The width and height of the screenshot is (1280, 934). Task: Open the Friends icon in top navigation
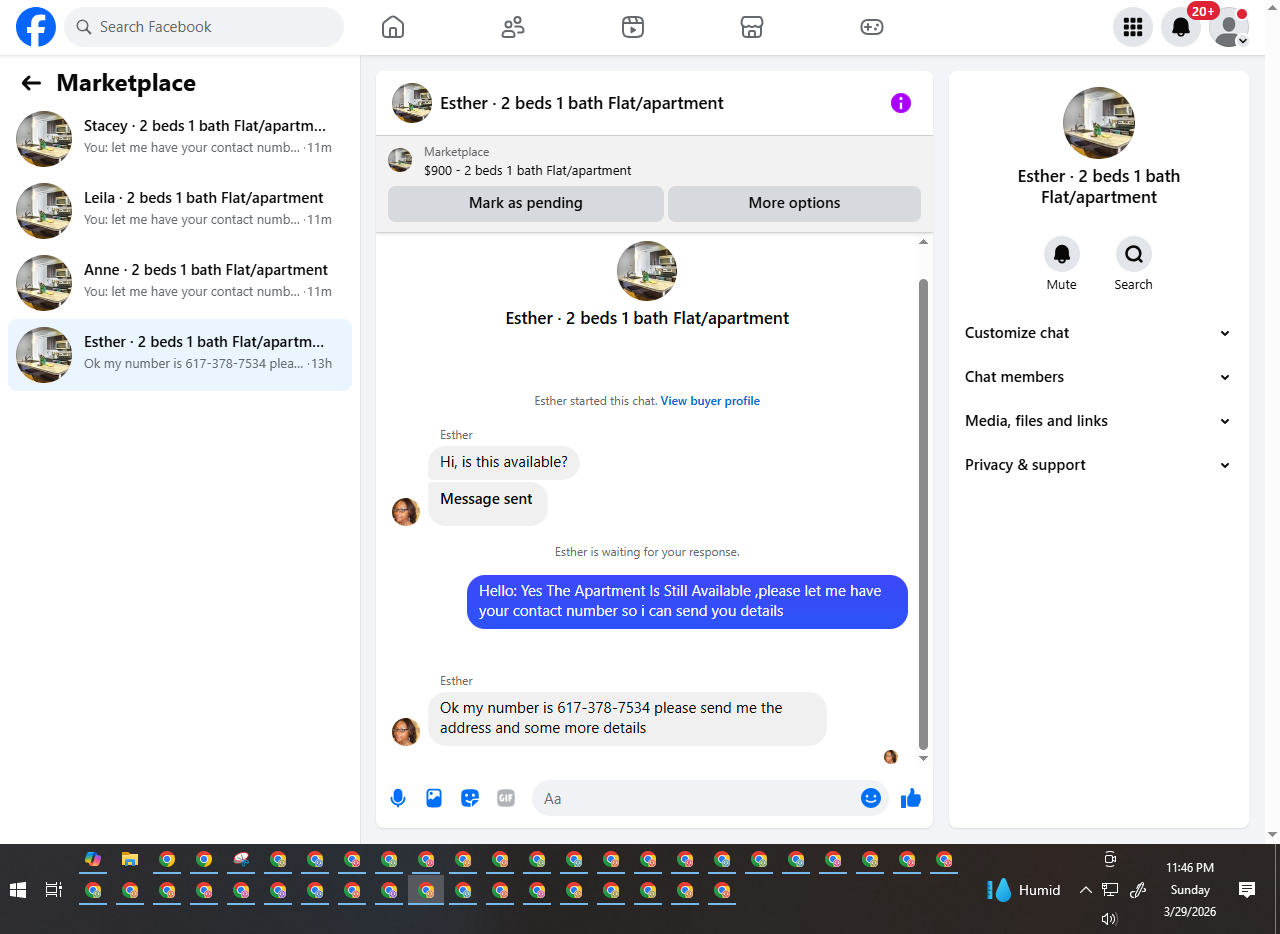(513, 27)
